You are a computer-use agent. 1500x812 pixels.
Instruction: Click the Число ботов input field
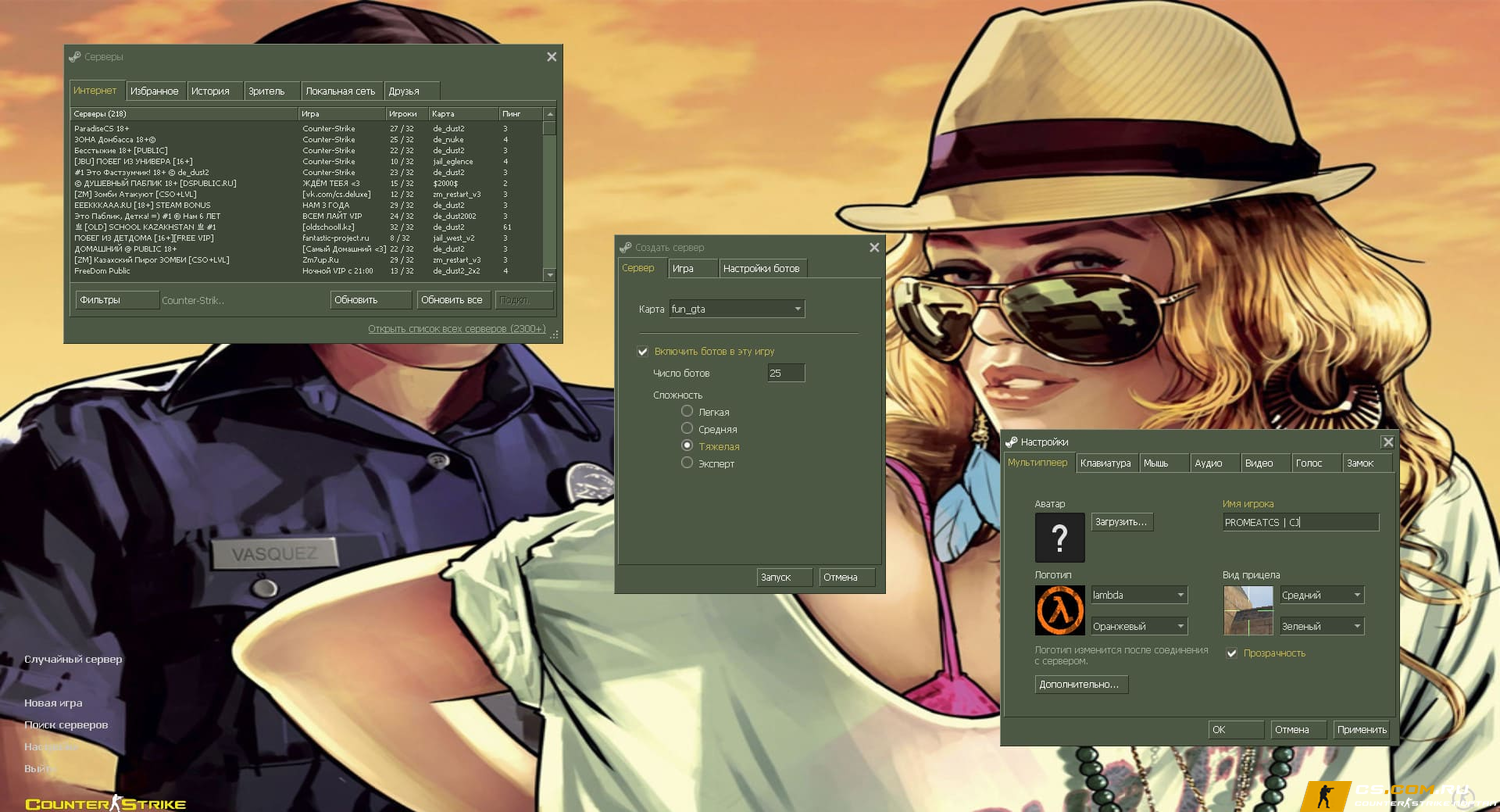786,373
